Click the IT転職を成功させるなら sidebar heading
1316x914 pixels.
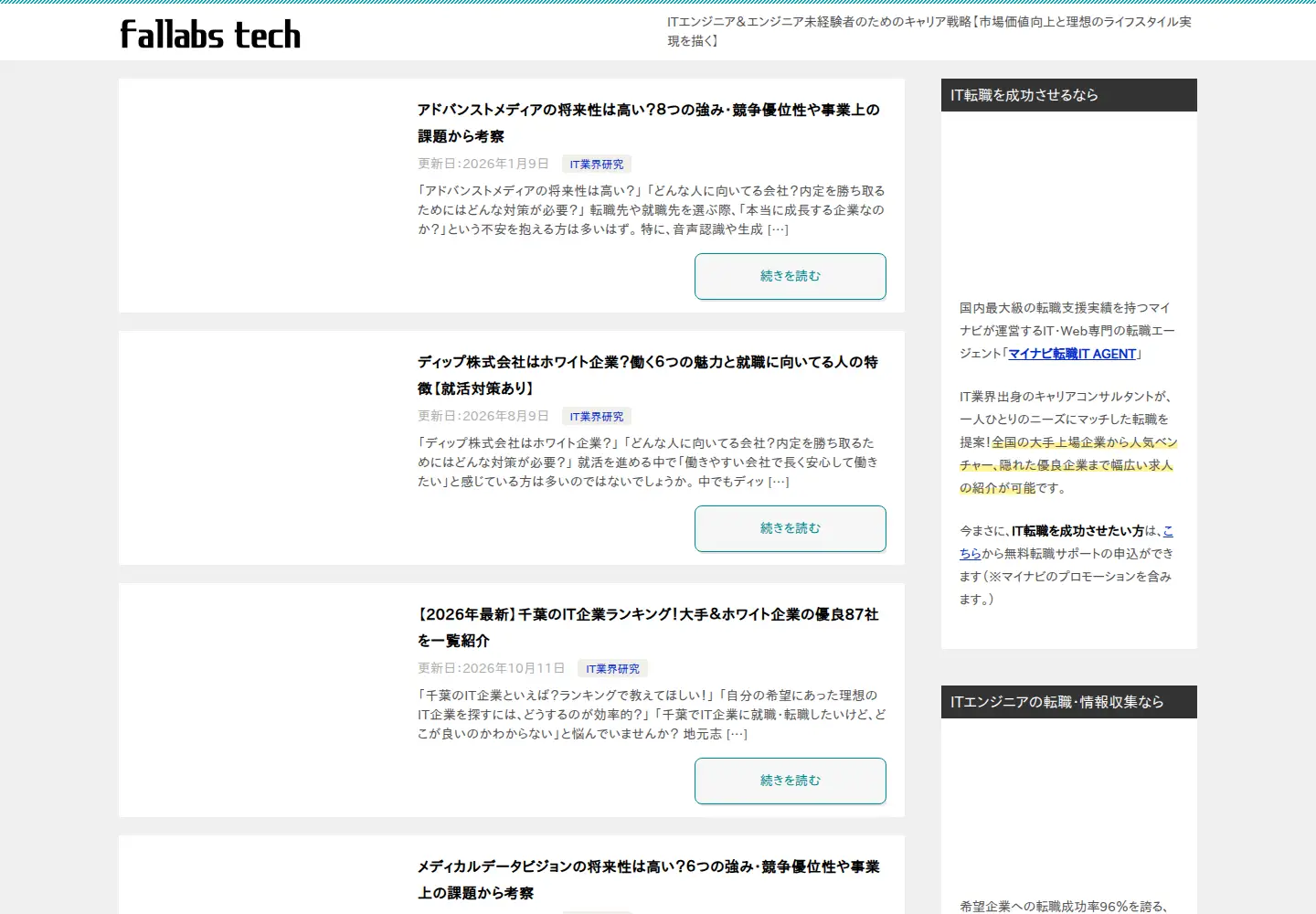pos(1069,95)
